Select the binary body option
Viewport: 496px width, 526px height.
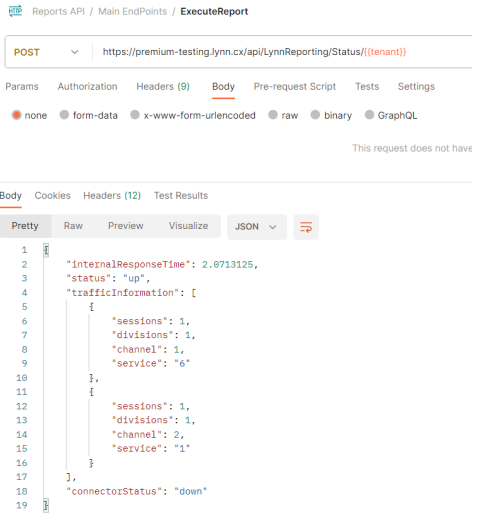tap(315, 115)
